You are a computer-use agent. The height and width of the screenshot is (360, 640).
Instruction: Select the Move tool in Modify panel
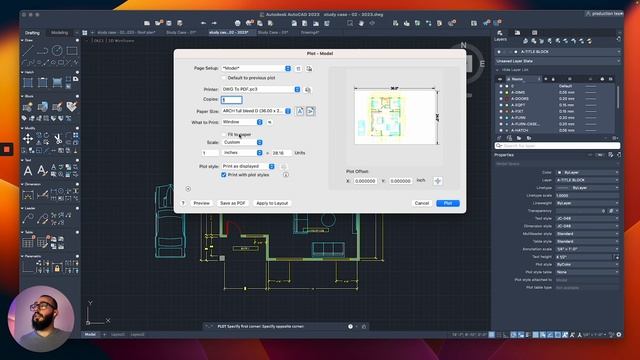(28, 139)
